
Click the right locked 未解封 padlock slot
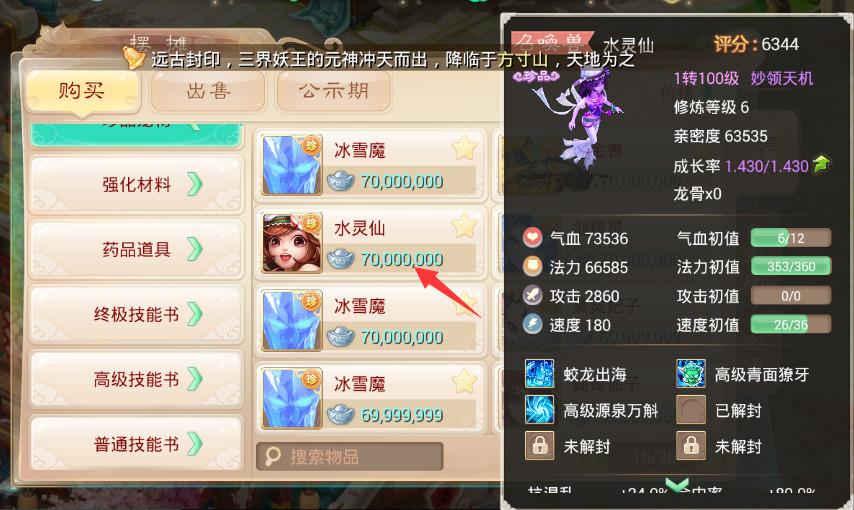click(x=691, y=446)
